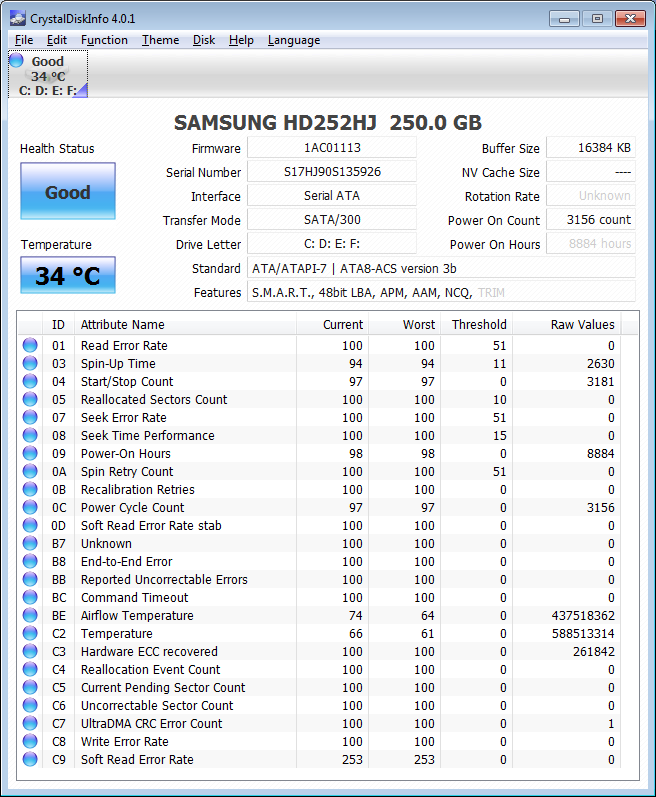
Task: Click the Attribute Name column header
Action: [x=185, y=324]
